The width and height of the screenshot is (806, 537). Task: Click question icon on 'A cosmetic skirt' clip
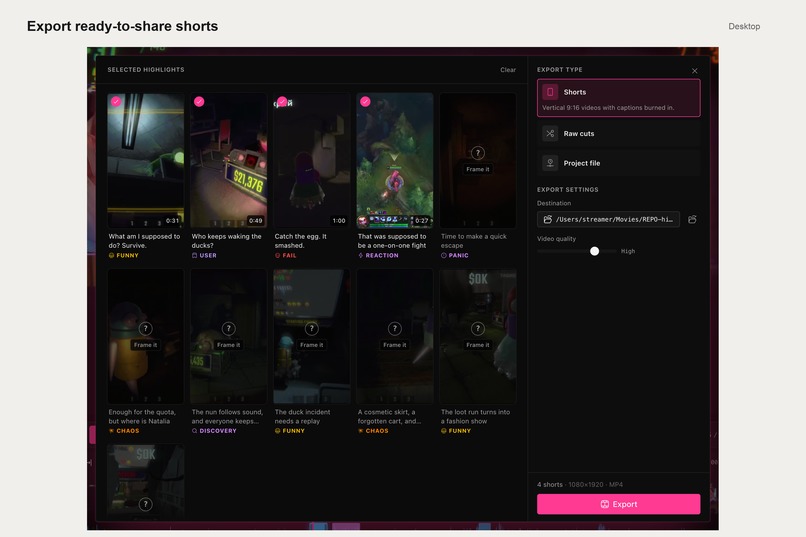395,328
